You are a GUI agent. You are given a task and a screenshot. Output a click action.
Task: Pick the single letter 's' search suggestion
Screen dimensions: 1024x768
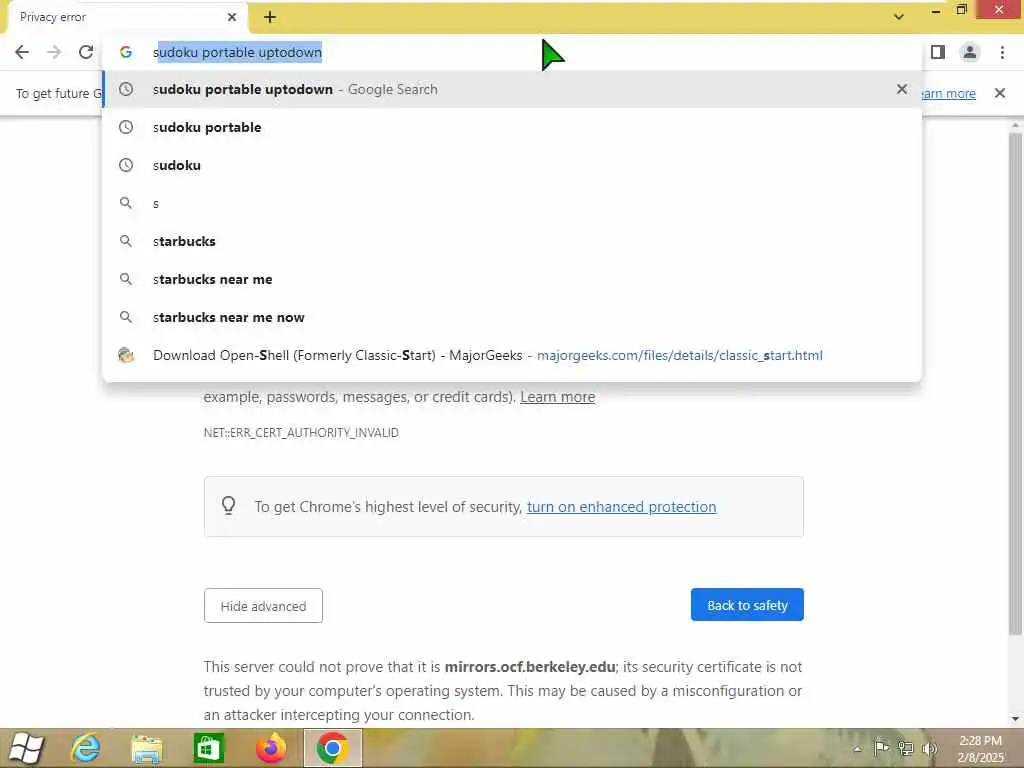coord(512,203)
